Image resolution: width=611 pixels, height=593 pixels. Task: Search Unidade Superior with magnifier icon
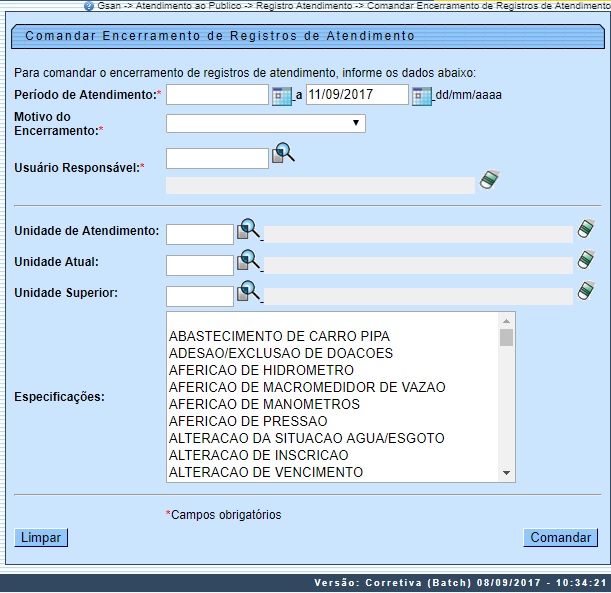248,291
